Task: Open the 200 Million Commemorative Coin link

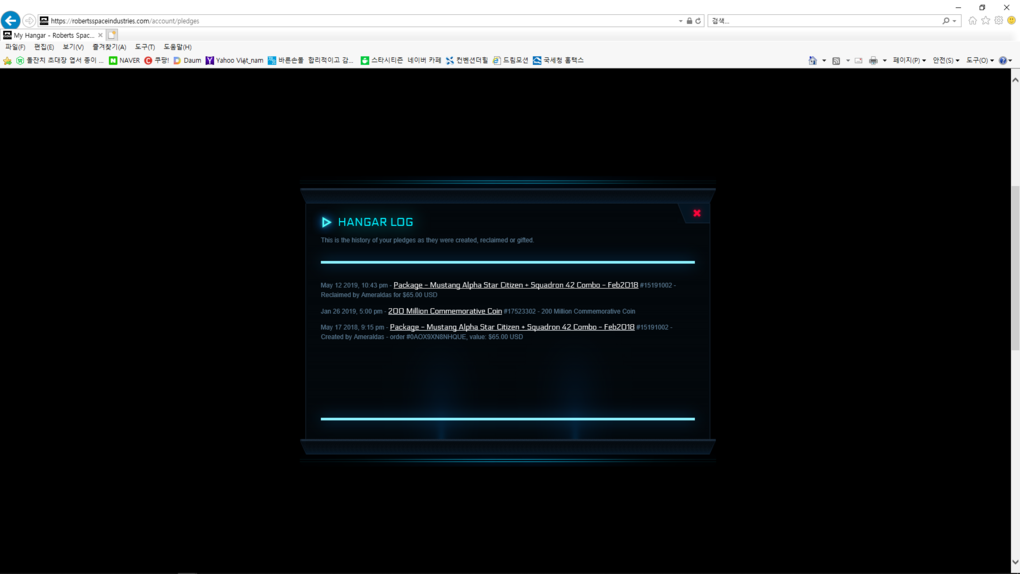Action: coord(445,311)
